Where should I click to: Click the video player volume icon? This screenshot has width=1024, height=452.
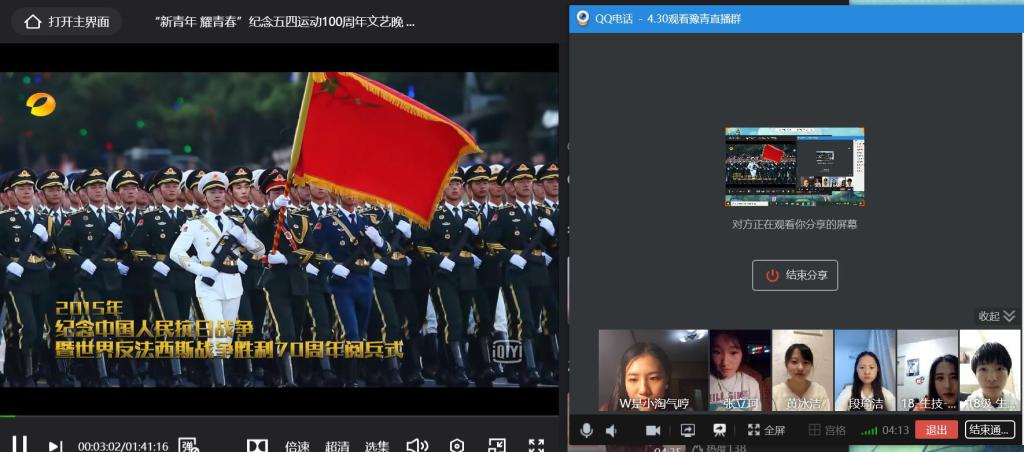417,446
